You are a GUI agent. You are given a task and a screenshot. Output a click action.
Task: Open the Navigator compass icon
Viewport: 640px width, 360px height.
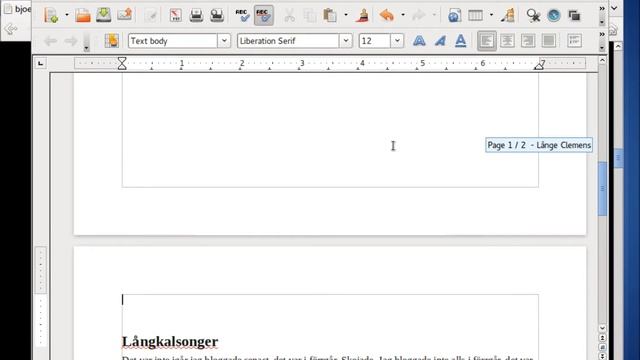pyautogui.click(x=554, y=16)
